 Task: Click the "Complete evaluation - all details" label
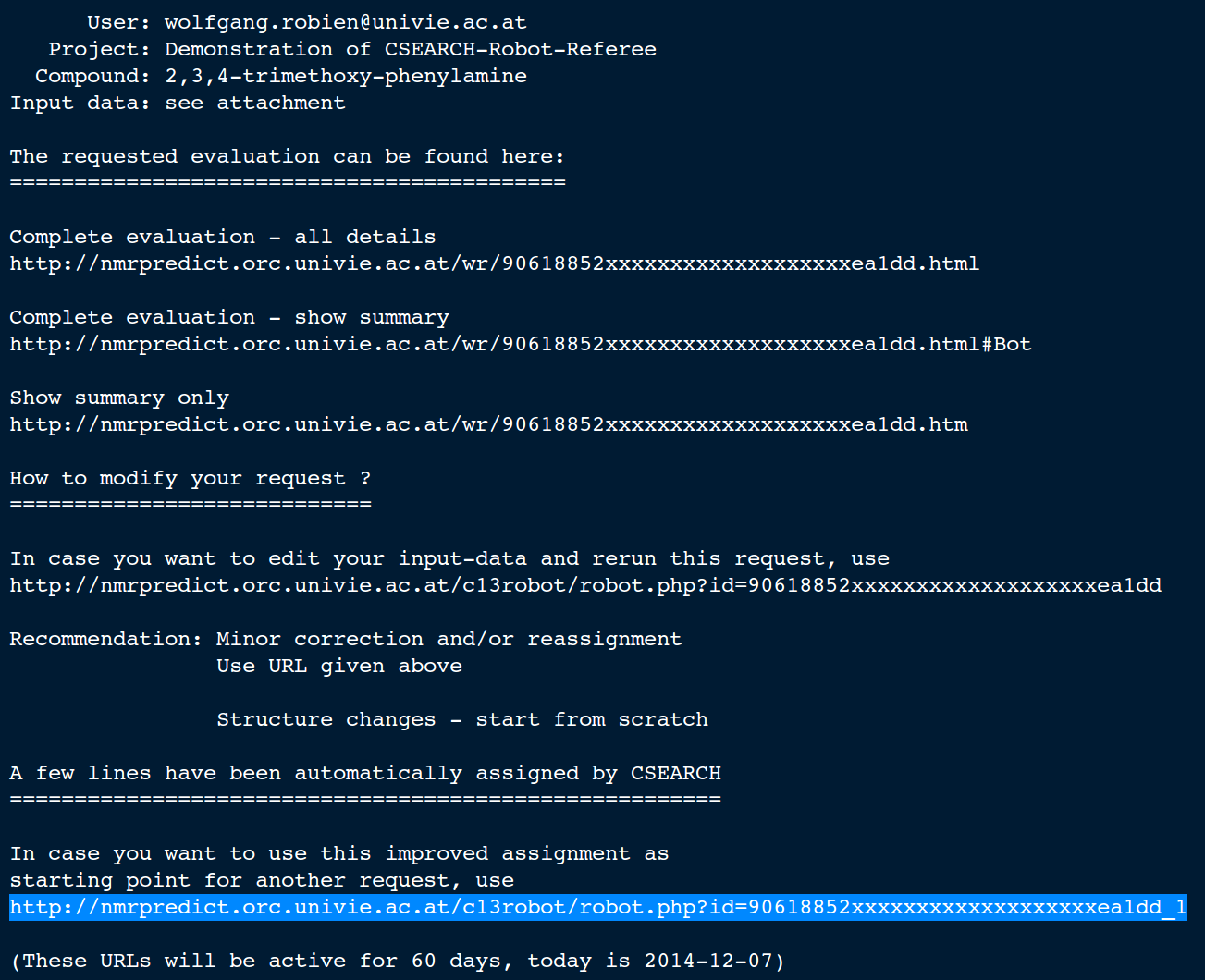(x=222, y=237)
